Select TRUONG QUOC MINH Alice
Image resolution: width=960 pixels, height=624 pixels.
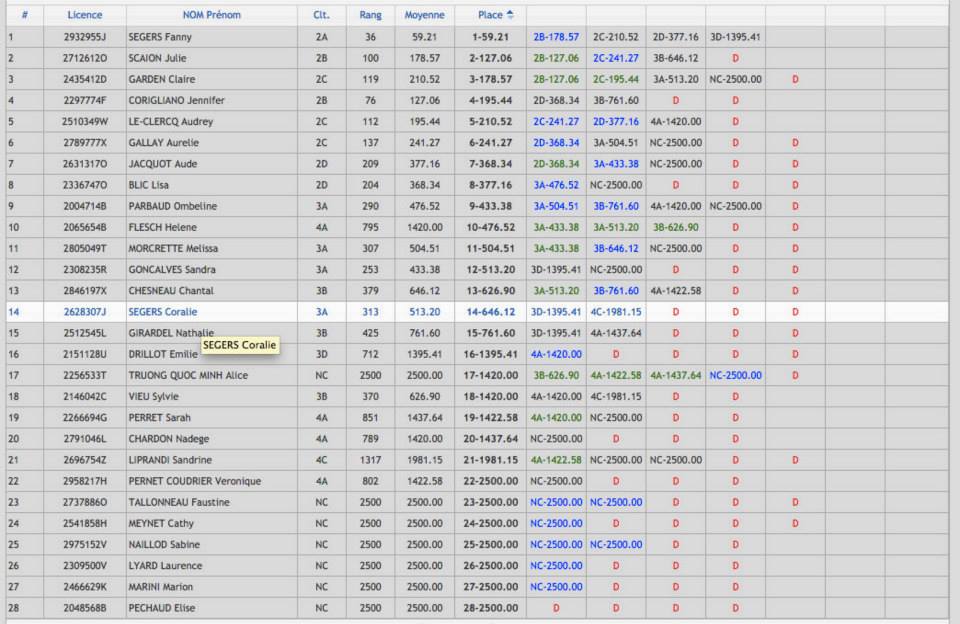coord(188,376)
